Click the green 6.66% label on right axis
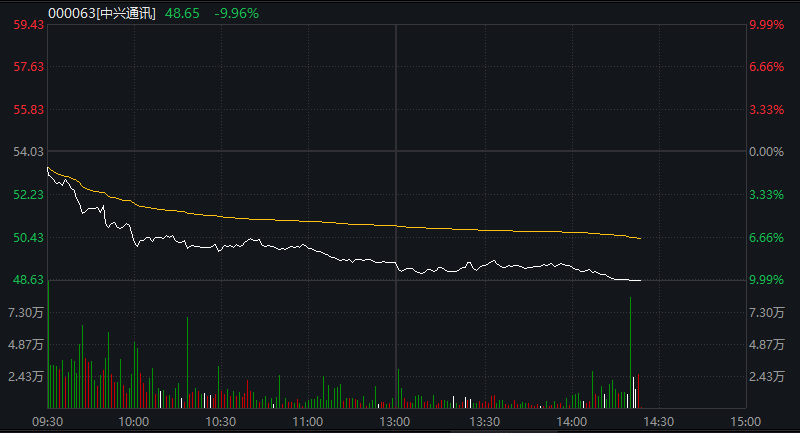800x433 pixels. click(x=766, y=238)
